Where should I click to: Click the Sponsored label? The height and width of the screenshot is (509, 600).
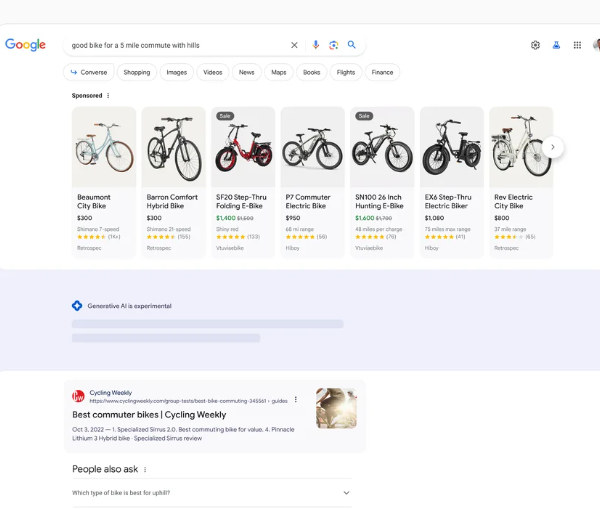pyautogui.click(x=87, y=96)
